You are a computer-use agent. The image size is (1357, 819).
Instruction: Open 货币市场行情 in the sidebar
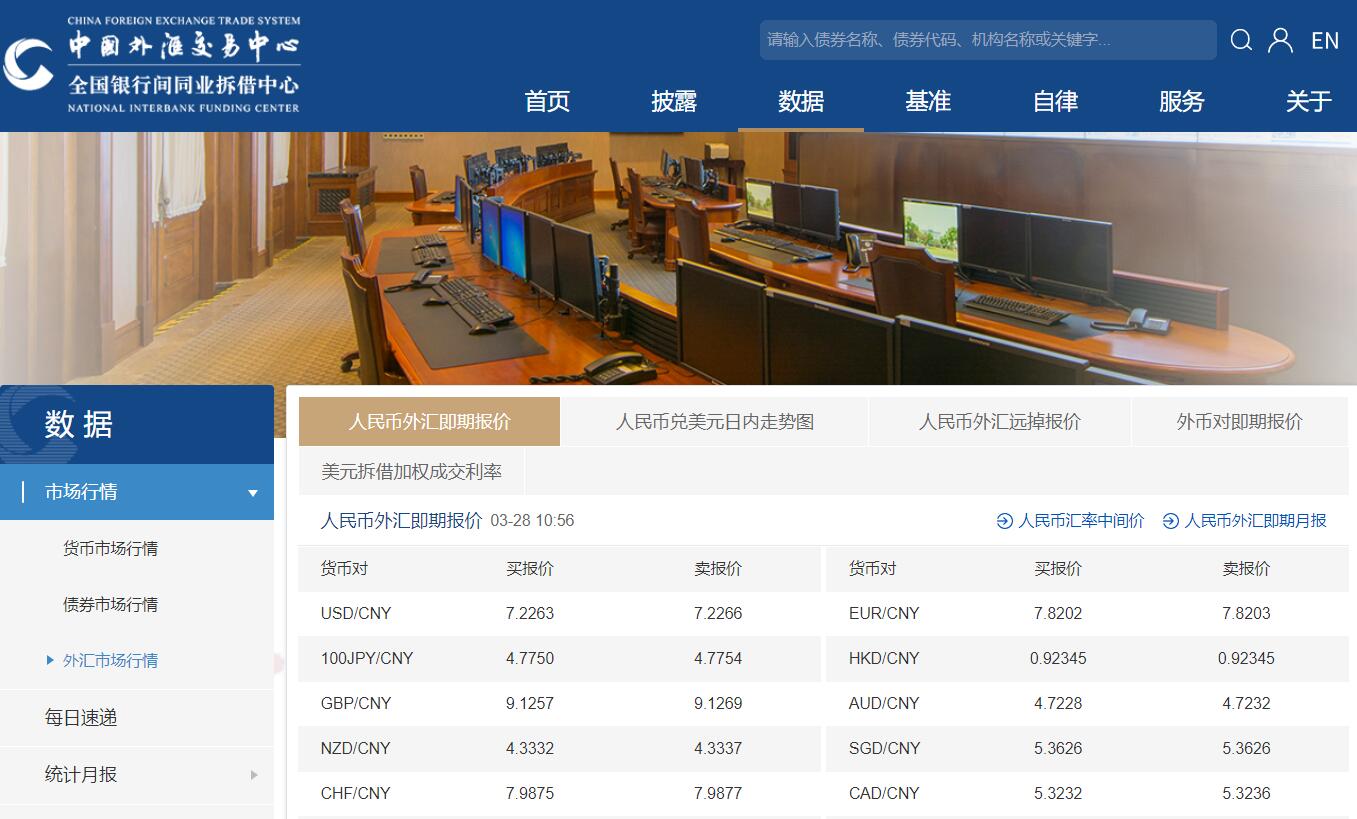coord(110,548)
